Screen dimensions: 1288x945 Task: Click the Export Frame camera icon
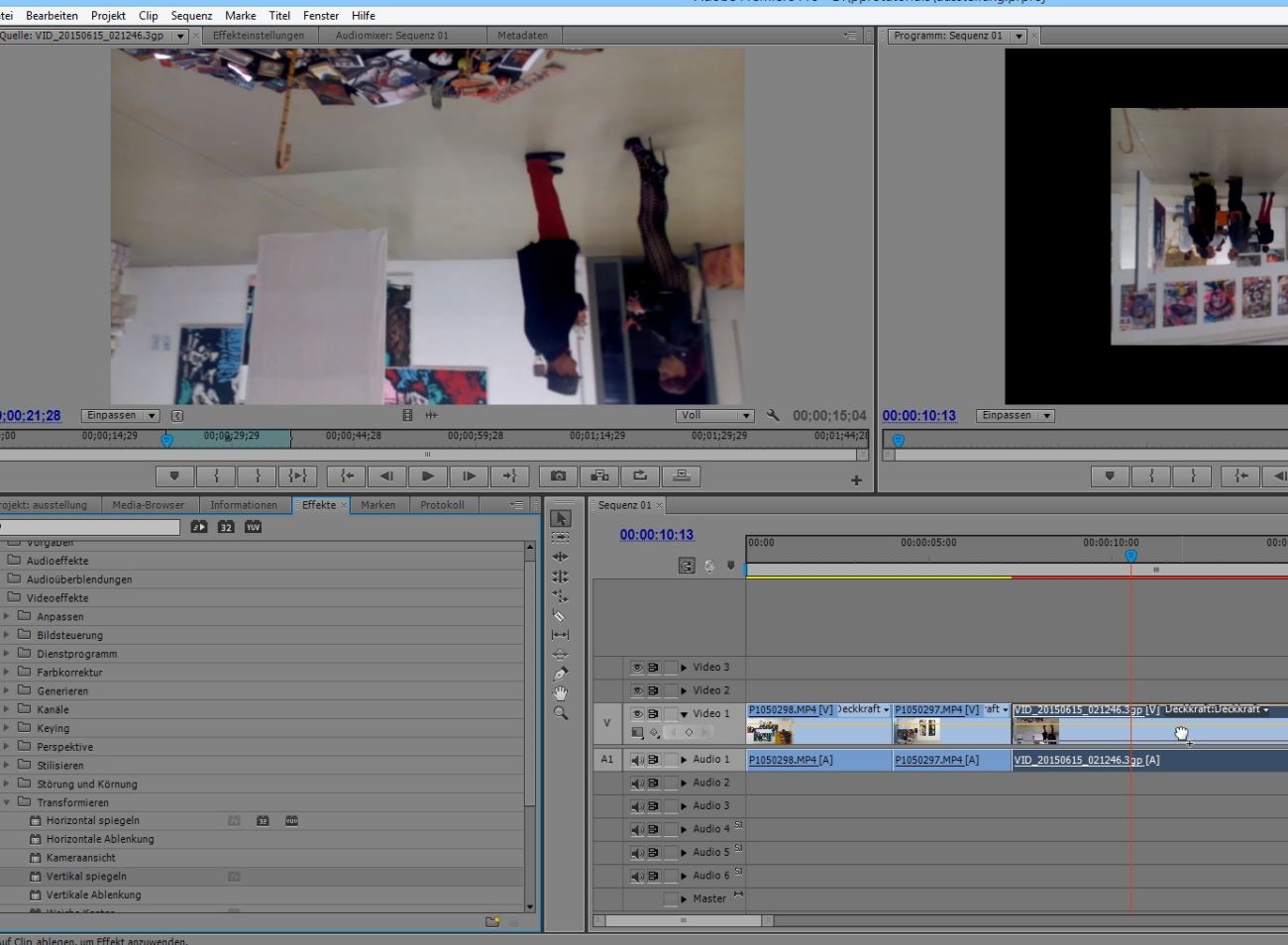tap(559, 476)
